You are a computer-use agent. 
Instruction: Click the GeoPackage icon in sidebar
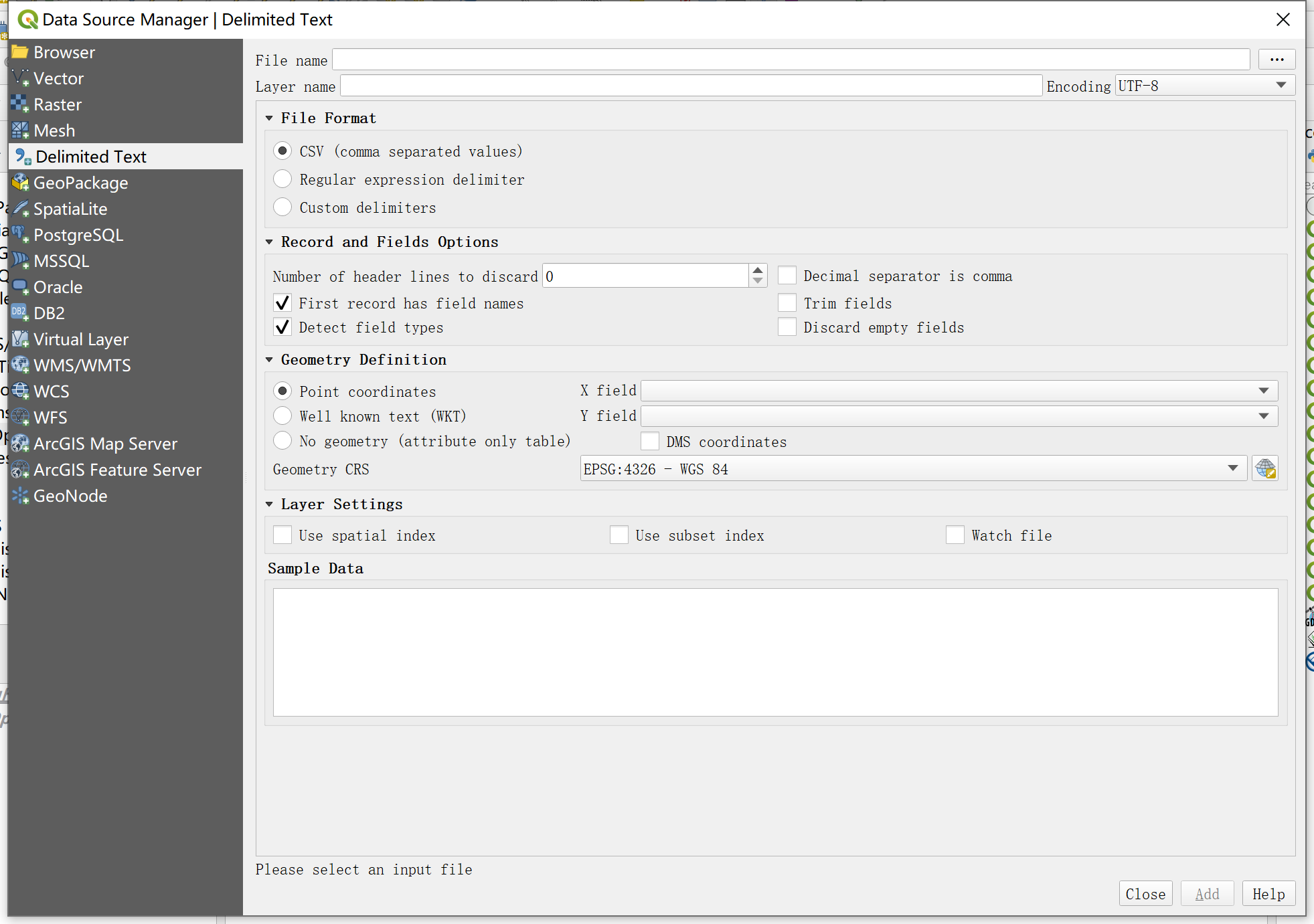(20, 183)
